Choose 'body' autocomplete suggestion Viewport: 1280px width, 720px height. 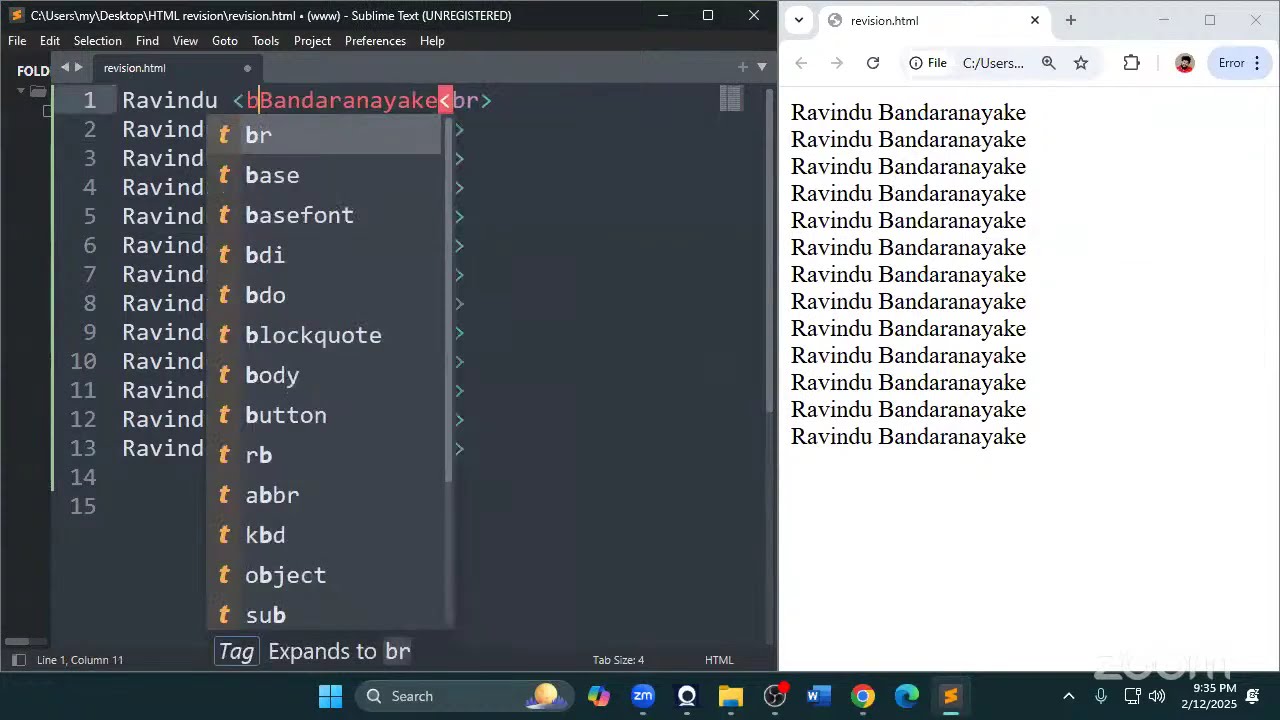coord(324,375)
